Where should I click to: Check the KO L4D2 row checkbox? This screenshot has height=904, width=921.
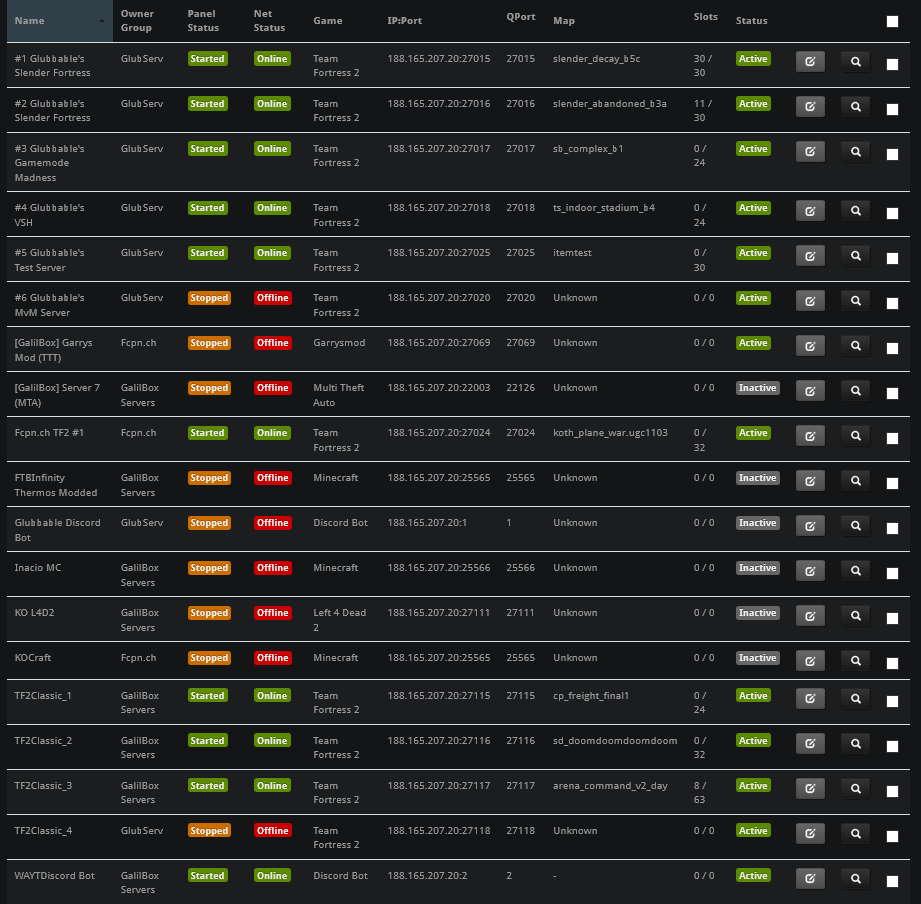[892, 619]
